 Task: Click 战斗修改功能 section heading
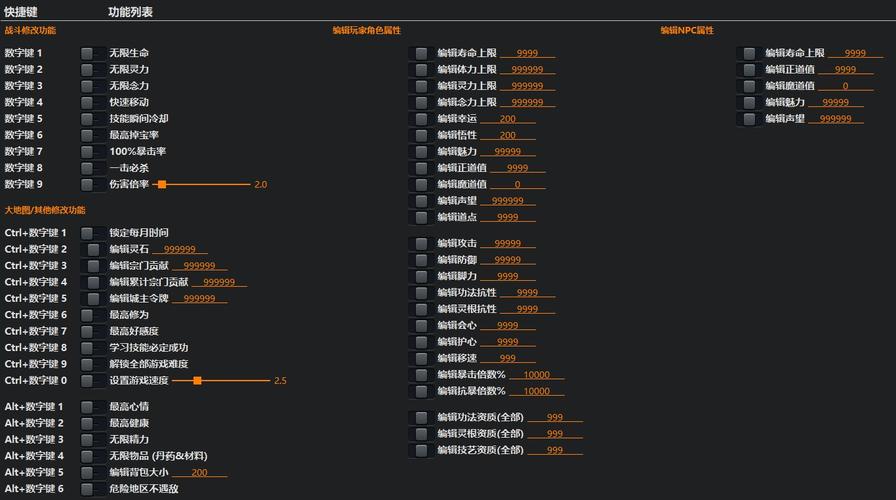pyautogui.click(x=30, y=30)
